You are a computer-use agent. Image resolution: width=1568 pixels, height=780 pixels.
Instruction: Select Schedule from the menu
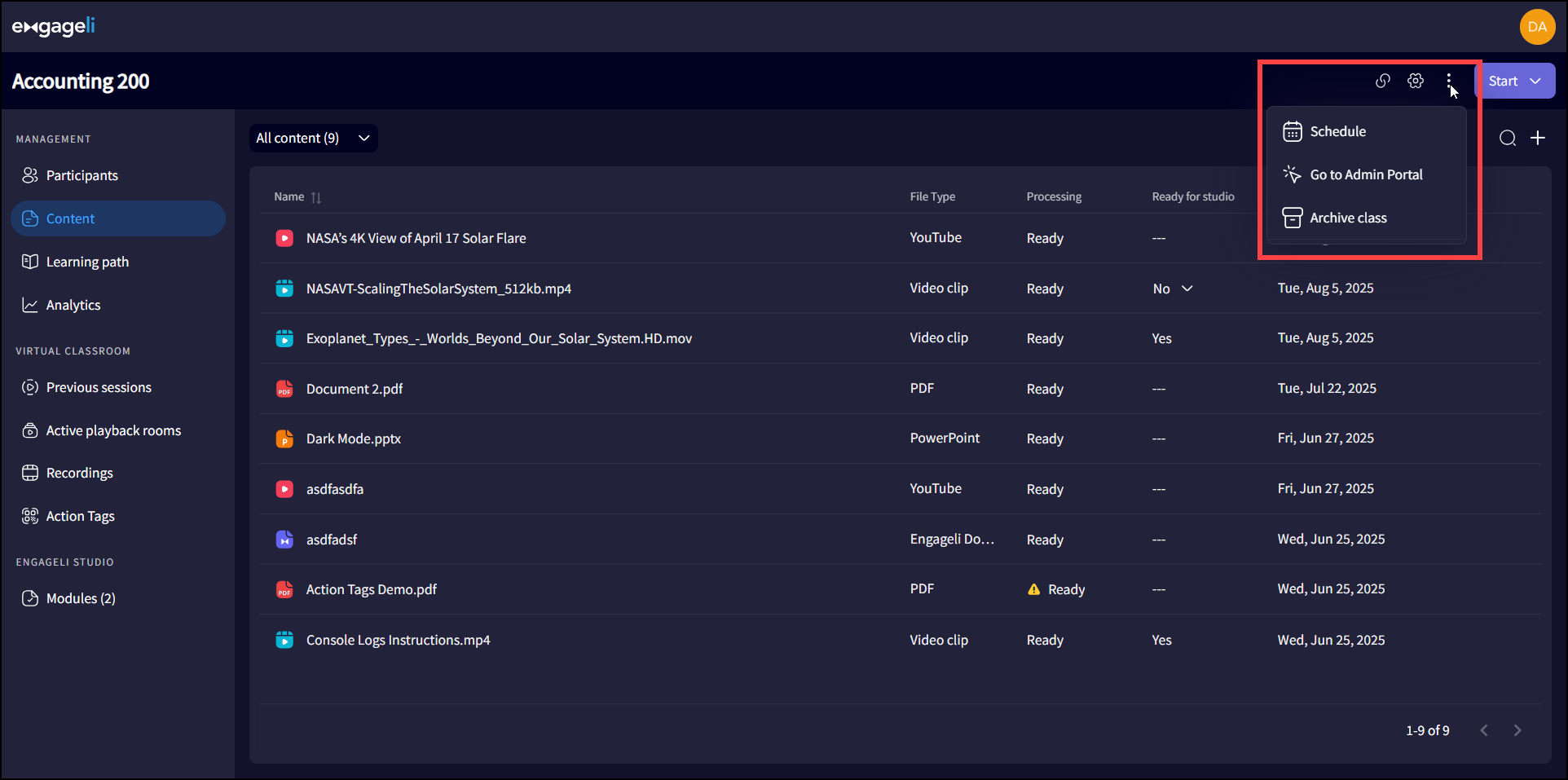pos(1337,131)
